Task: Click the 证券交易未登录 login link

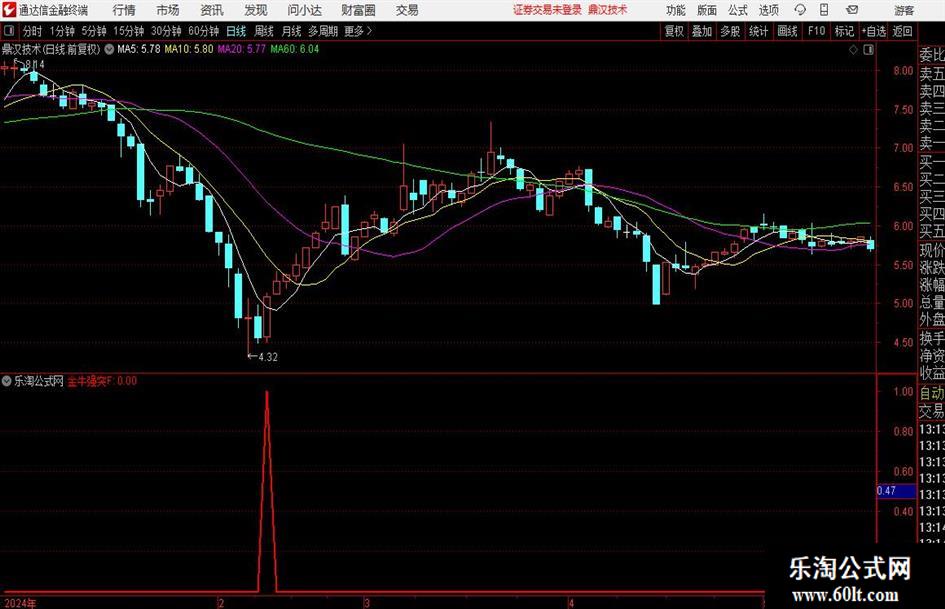Action: pos(547,10)
